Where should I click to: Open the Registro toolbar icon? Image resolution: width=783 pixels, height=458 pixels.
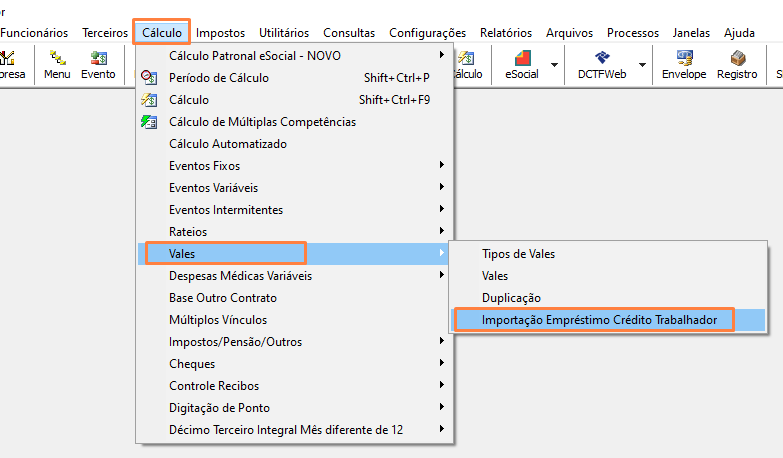(x=737, y=65)
